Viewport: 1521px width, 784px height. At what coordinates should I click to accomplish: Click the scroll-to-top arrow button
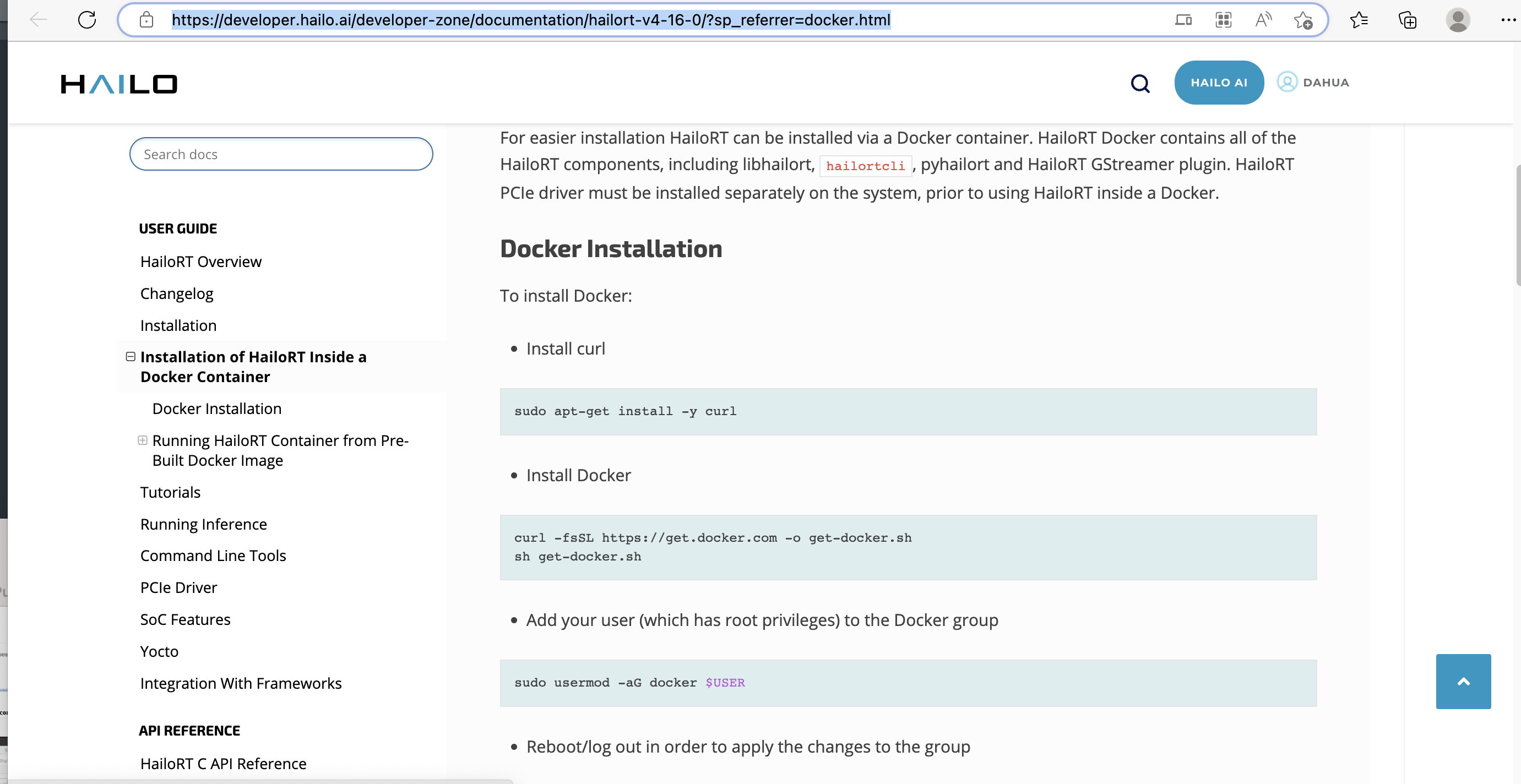pyautogui.click(x=1463, y=681)
